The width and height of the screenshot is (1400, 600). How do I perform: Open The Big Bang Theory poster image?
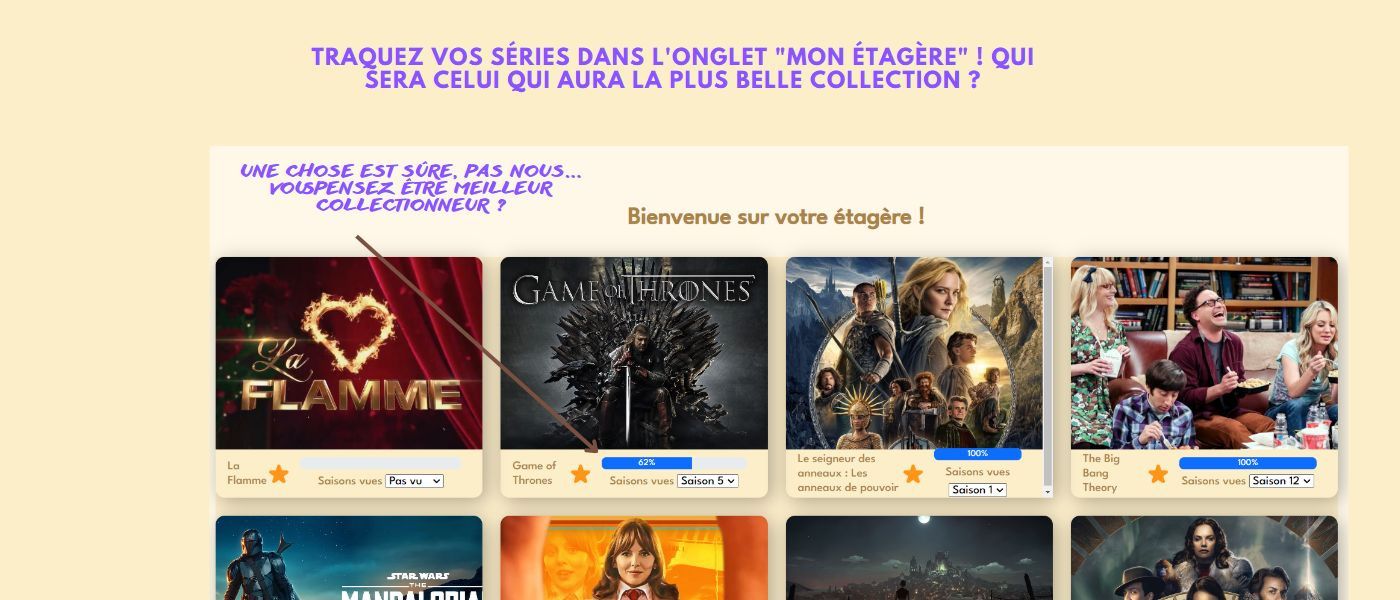coord(1204,353)
